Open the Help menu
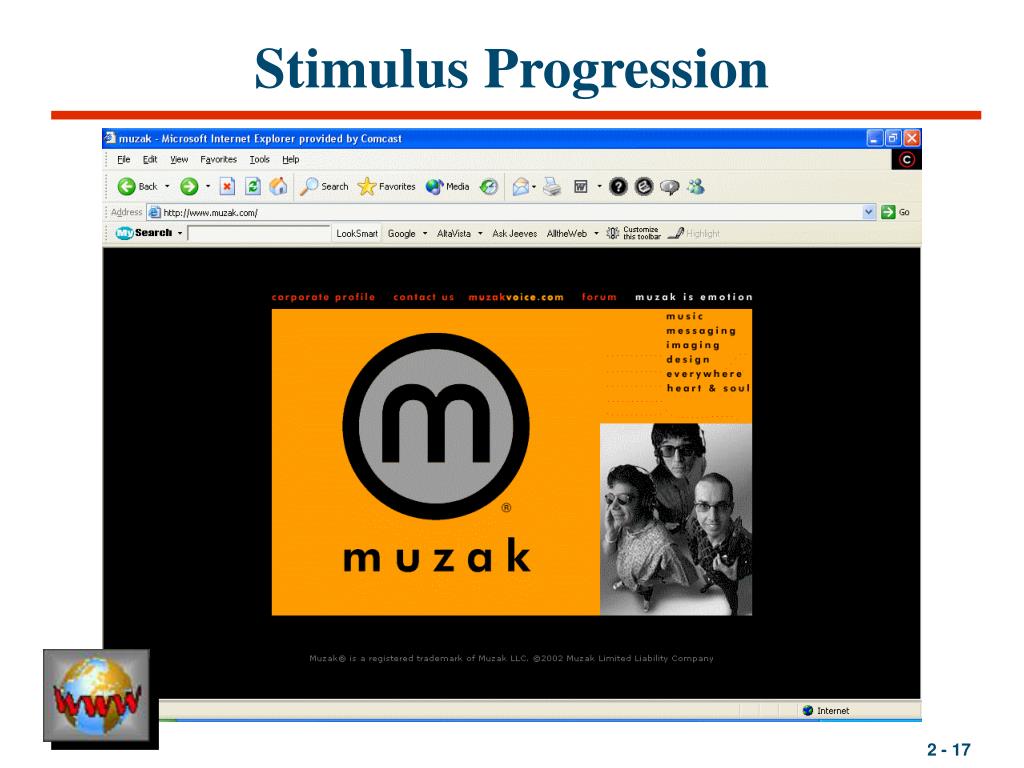Screen dimensions: 1024x768 pos(291,159)
